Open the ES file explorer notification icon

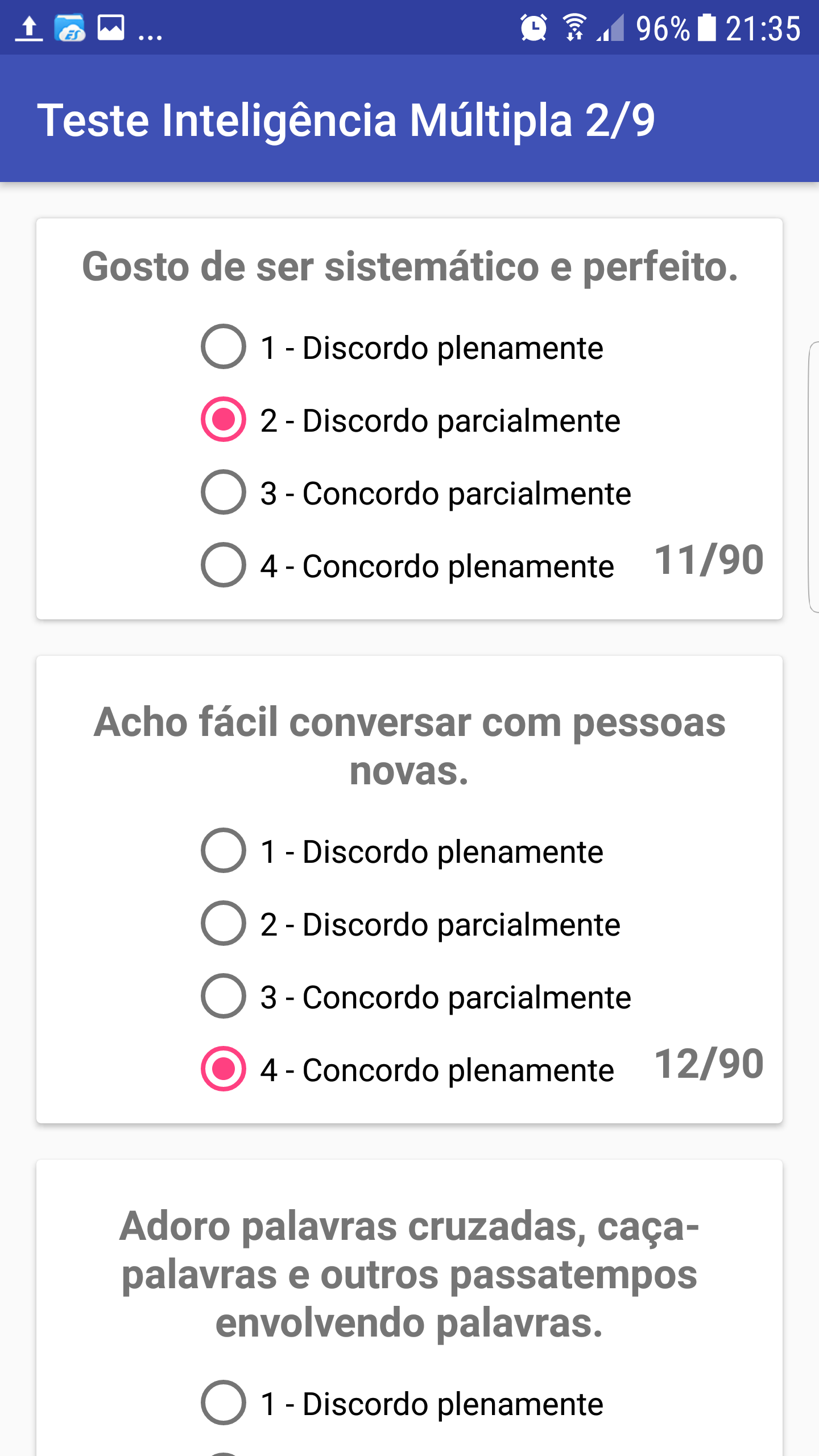point(70,28)
